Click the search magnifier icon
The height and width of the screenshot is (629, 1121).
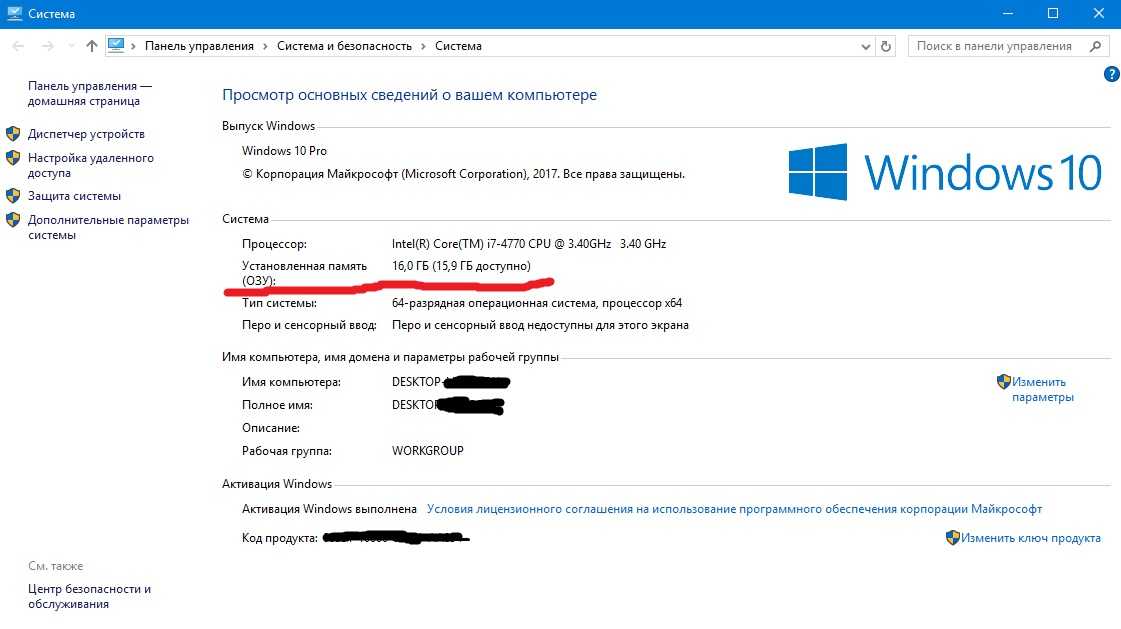1096,46
